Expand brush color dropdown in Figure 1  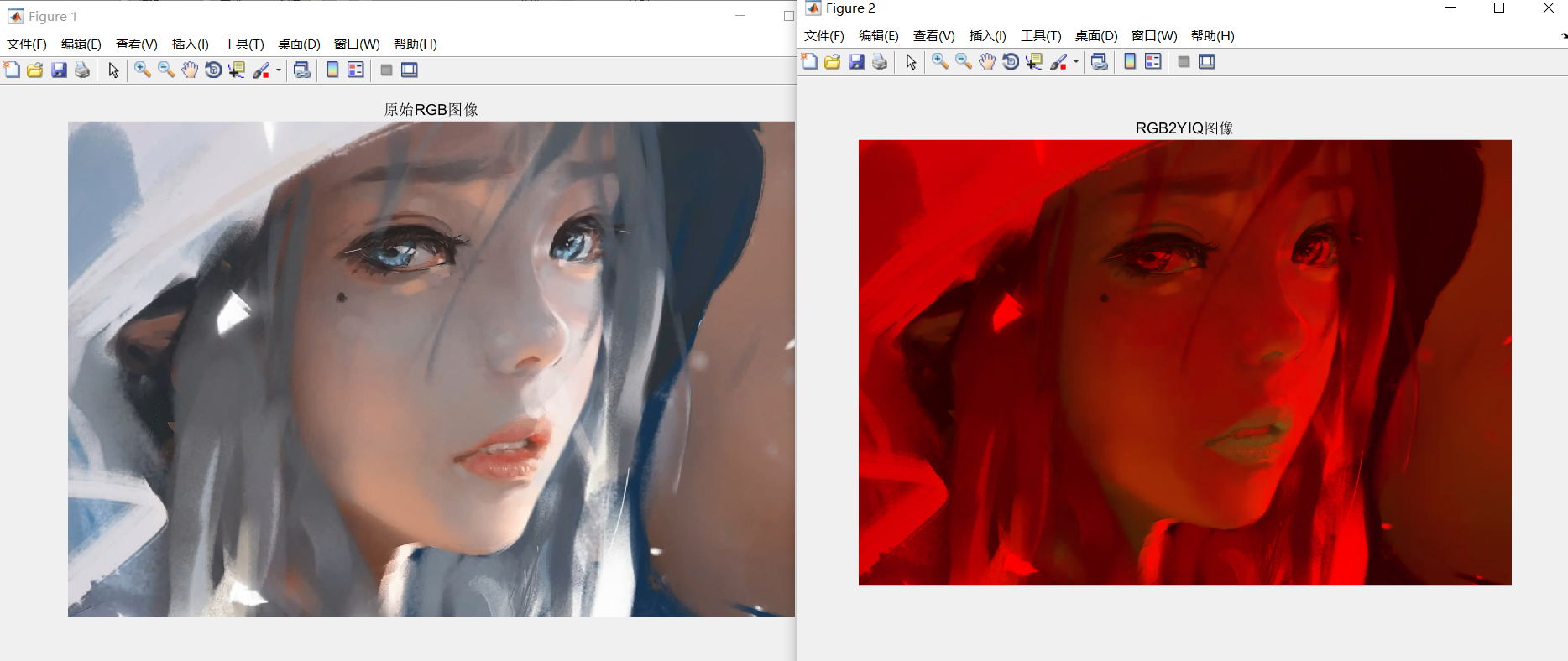279,70
